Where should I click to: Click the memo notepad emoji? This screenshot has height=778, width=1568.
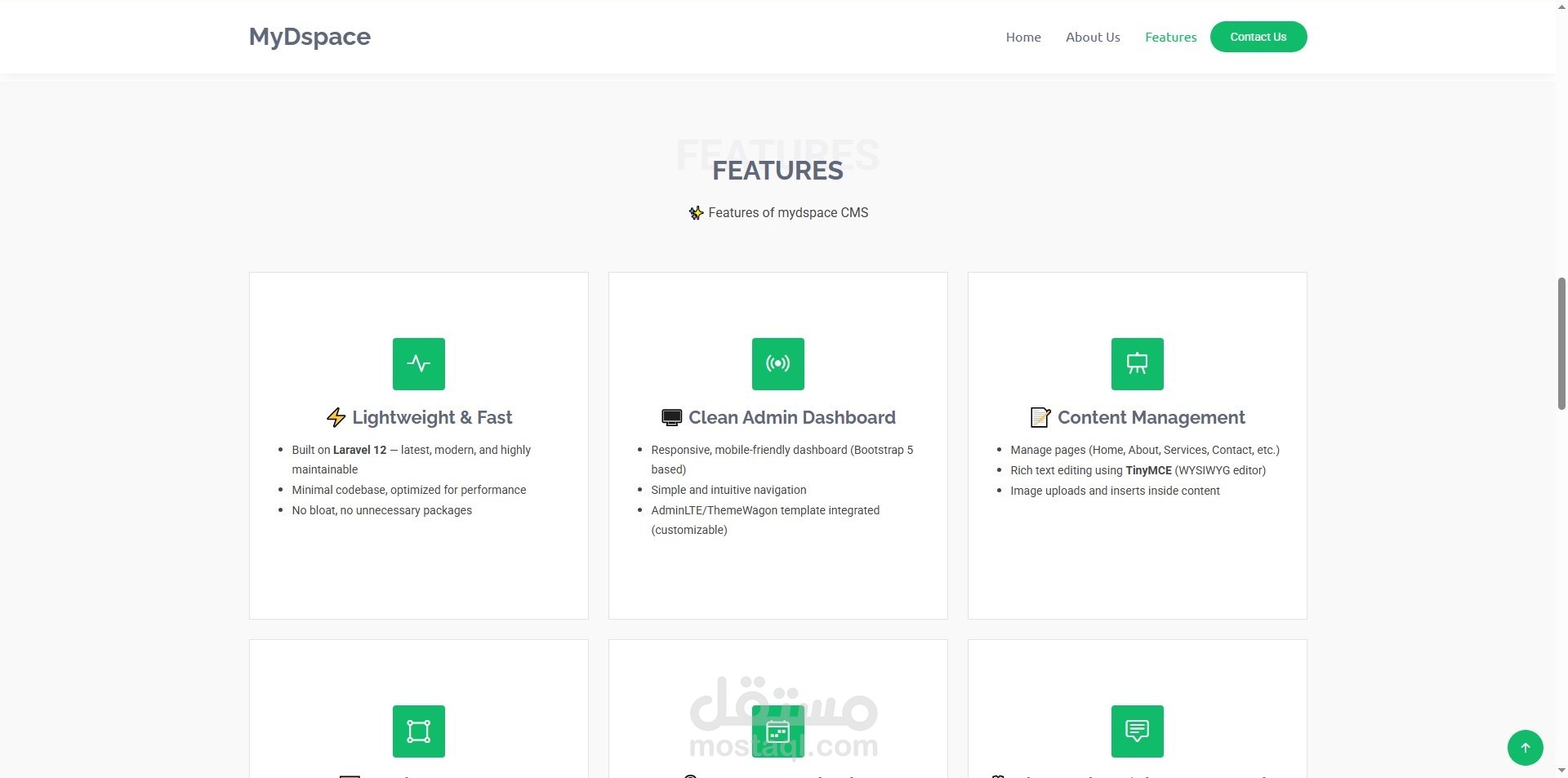click(1040, 418)
